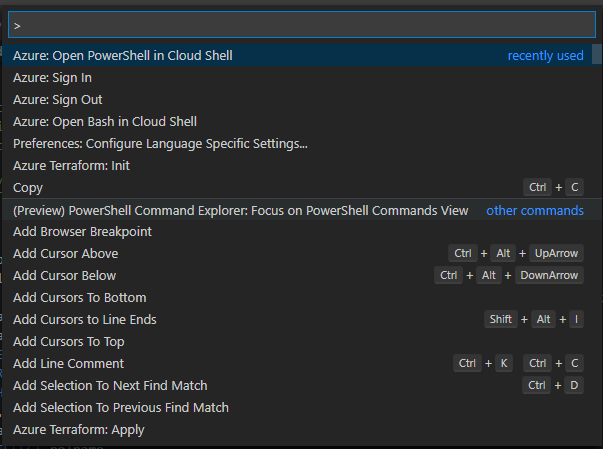The width and height of the screenshot is (603, 449).
Task: Select Add Cursors To Bottom
Action: (x=80, y=298)
